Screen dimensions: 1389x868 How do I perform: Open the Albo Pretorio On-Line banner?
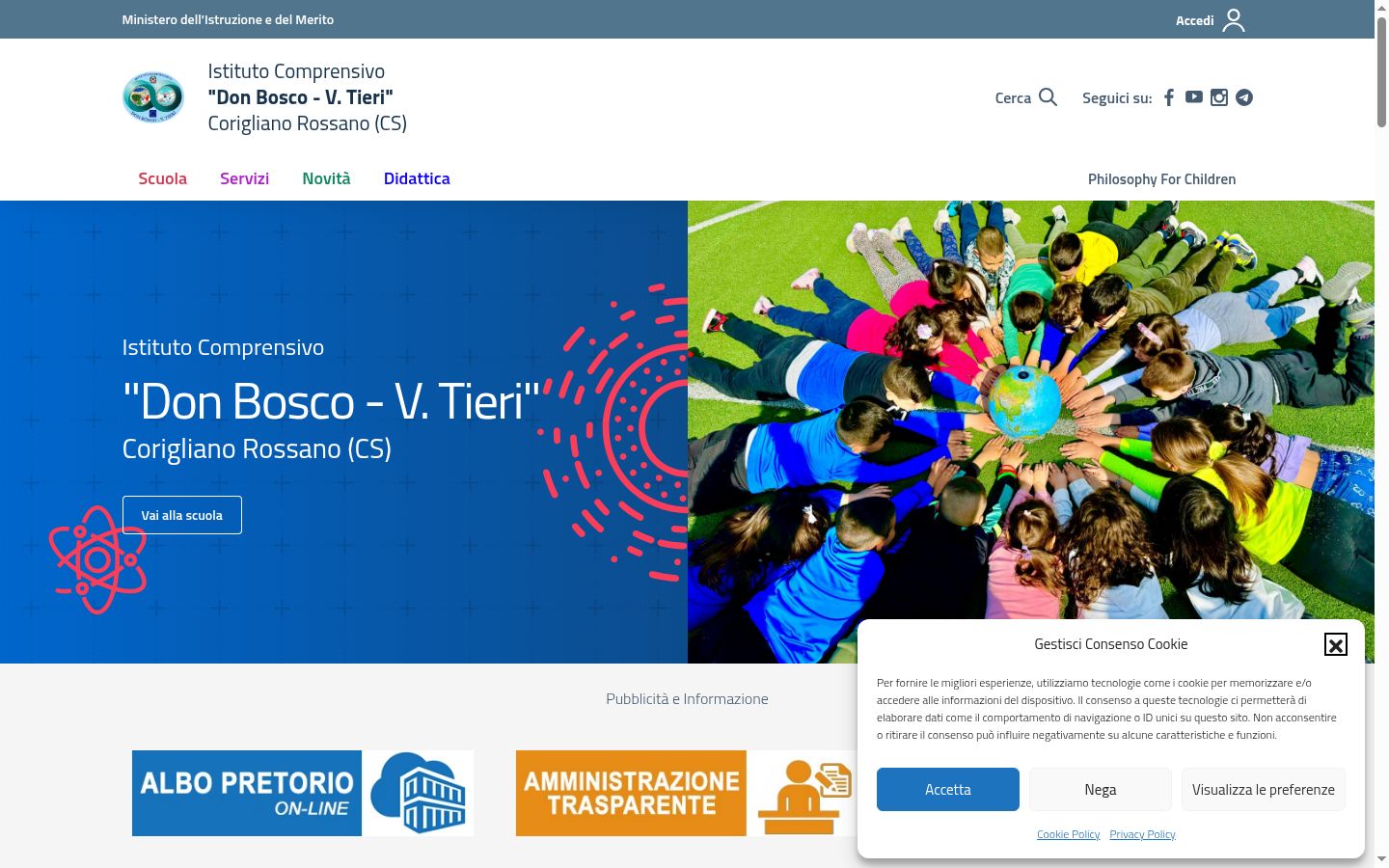pyautogui.click(x=303, y=793)
